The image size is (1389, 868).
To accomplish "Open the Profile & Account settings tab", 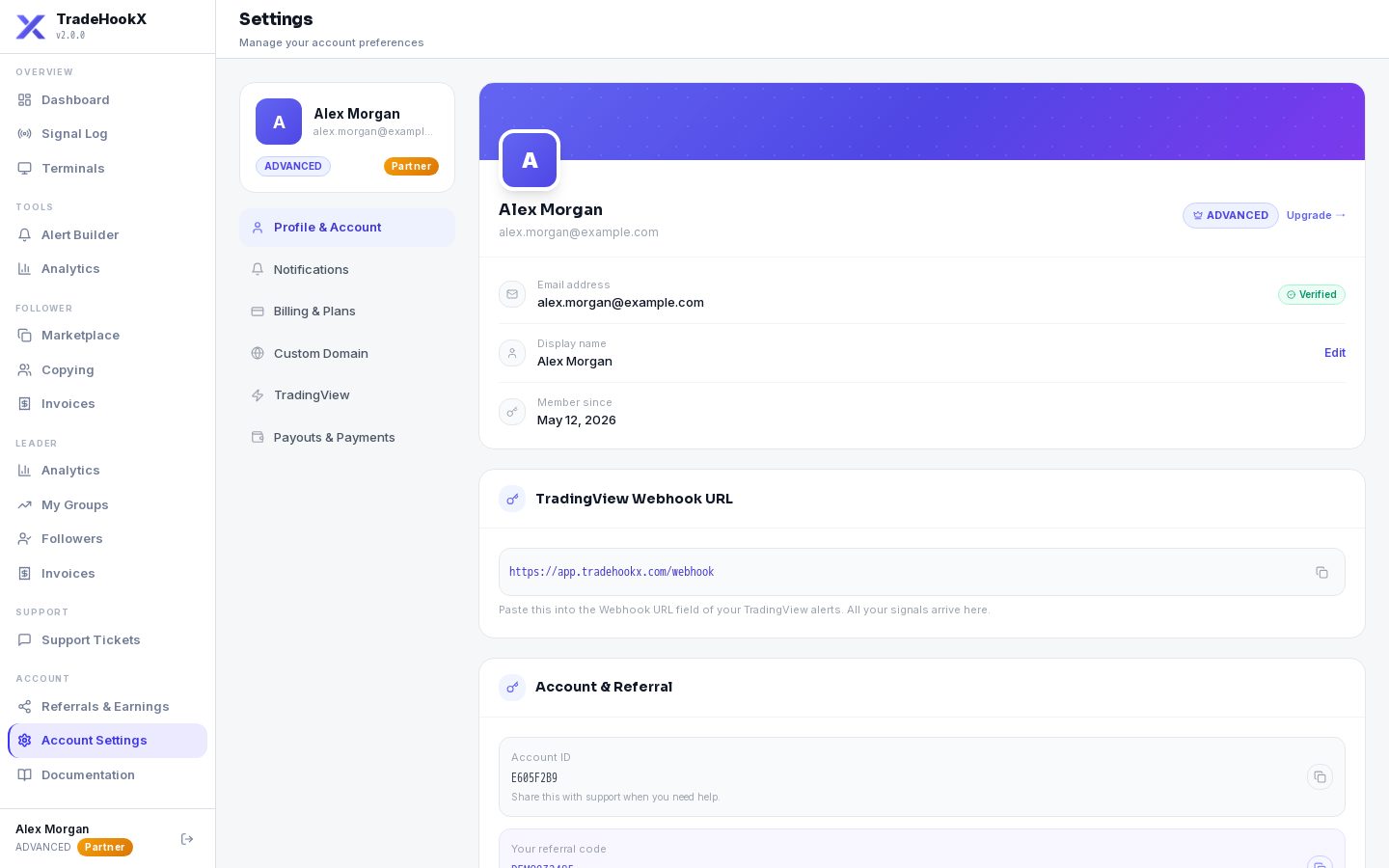I will pos(347,228).
